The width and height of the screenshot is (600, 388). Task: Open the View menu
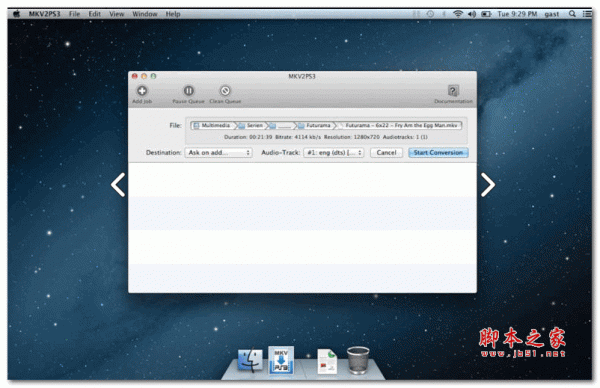(x=116, y=14)
